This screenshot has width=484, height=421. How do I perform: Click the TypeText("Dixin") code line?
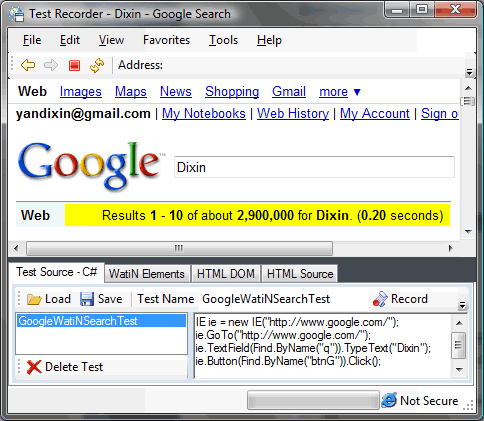click(x=313, y=348)
